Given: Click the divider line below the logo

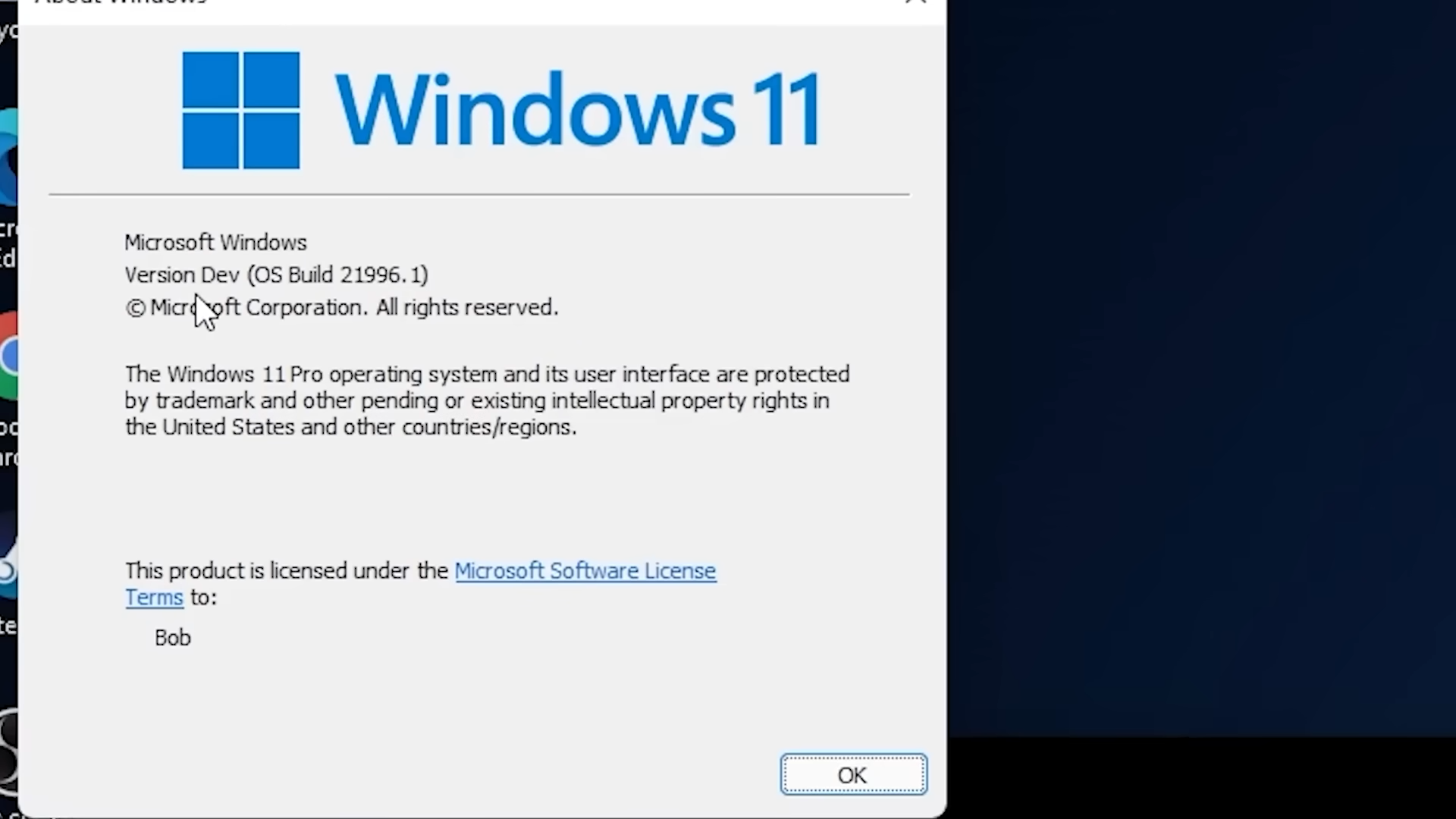Looking at the screenshot, I should [x=478, y=194].
